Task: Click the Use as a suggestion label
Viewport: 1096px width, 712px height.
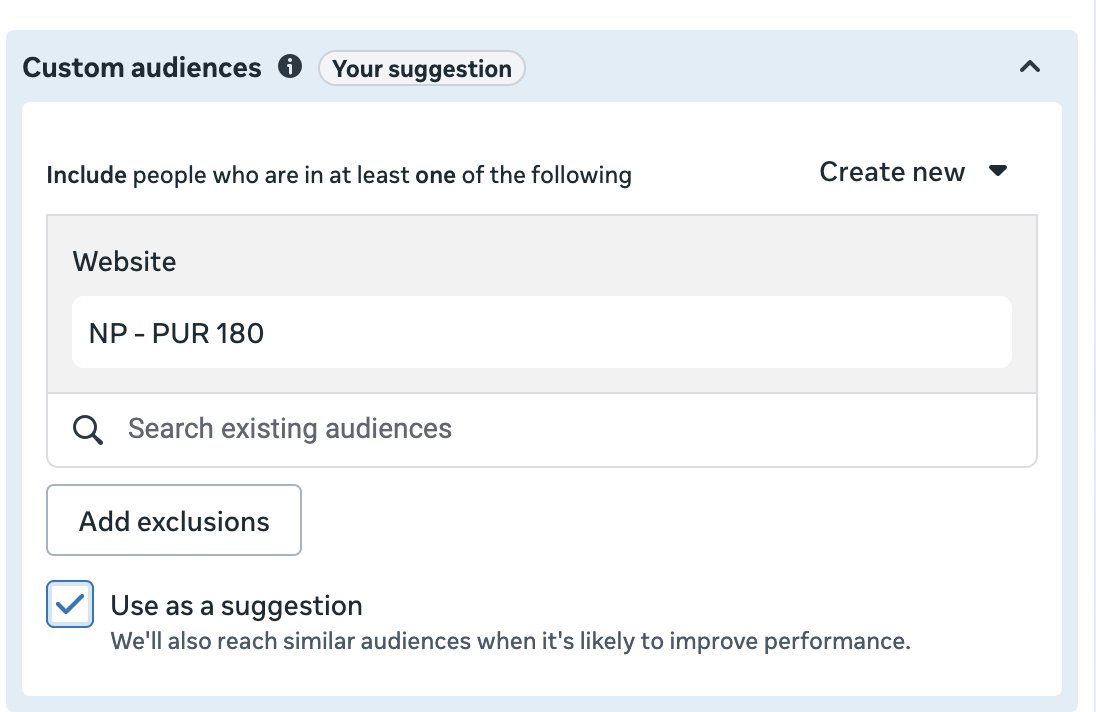Action: click(236, 605)
